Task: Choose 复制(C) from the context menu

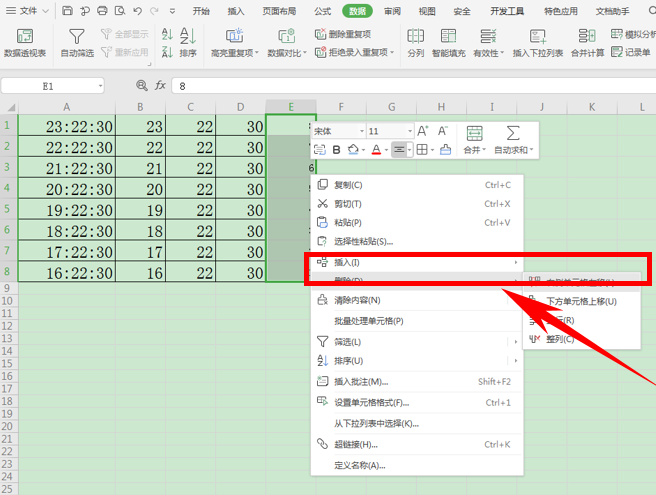Action: (349, 185)
